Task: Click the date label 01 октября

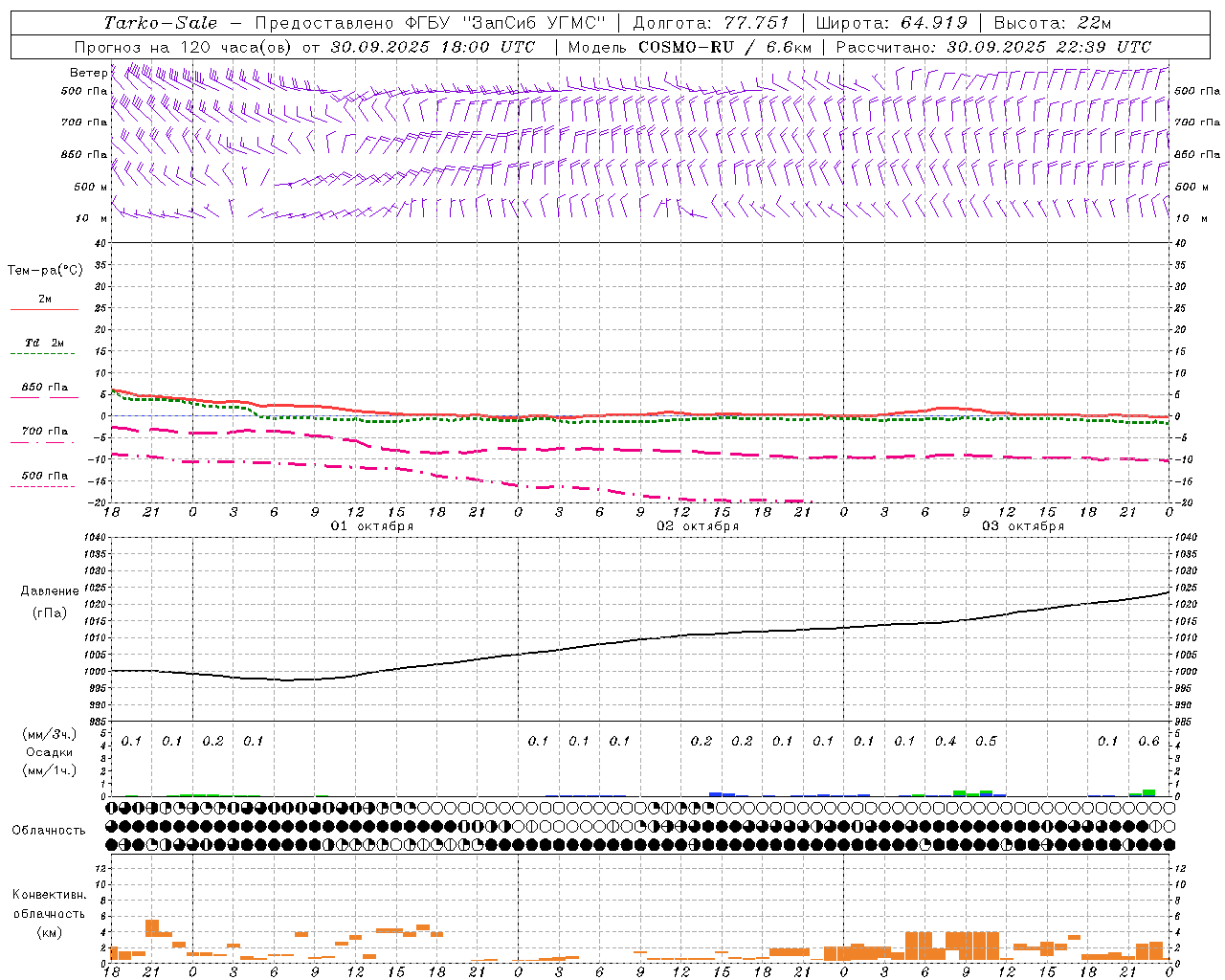Action: [x=372, y=526]
